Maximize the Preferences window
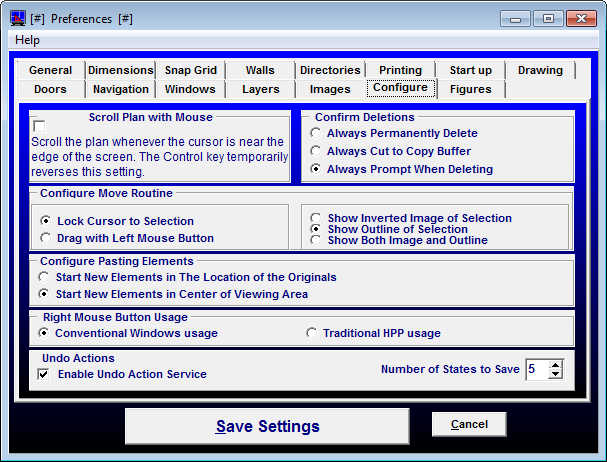The width and height of the screenshot is (607, 462). (548, 19)
